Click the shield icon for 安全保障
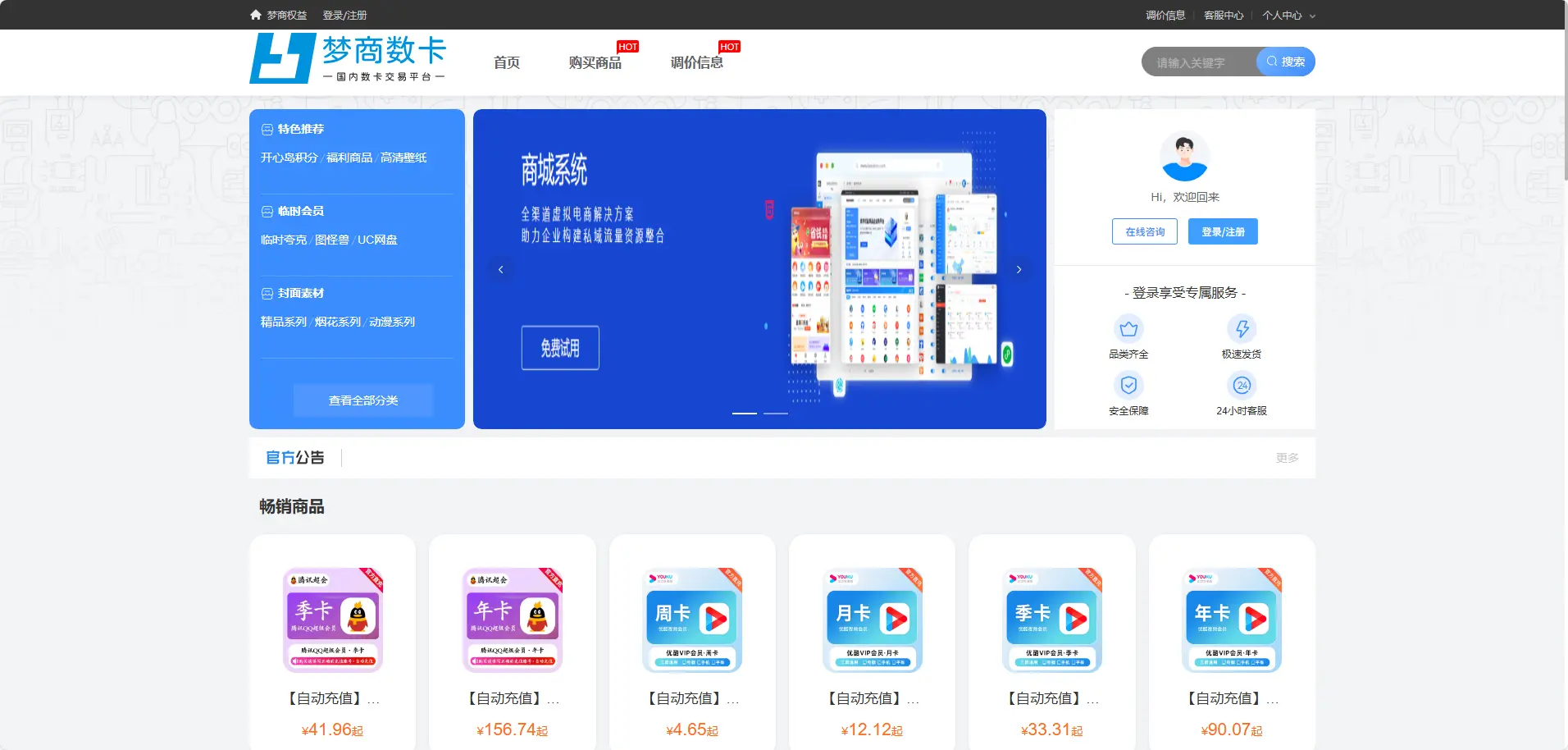 click(x=1128, y=385)
